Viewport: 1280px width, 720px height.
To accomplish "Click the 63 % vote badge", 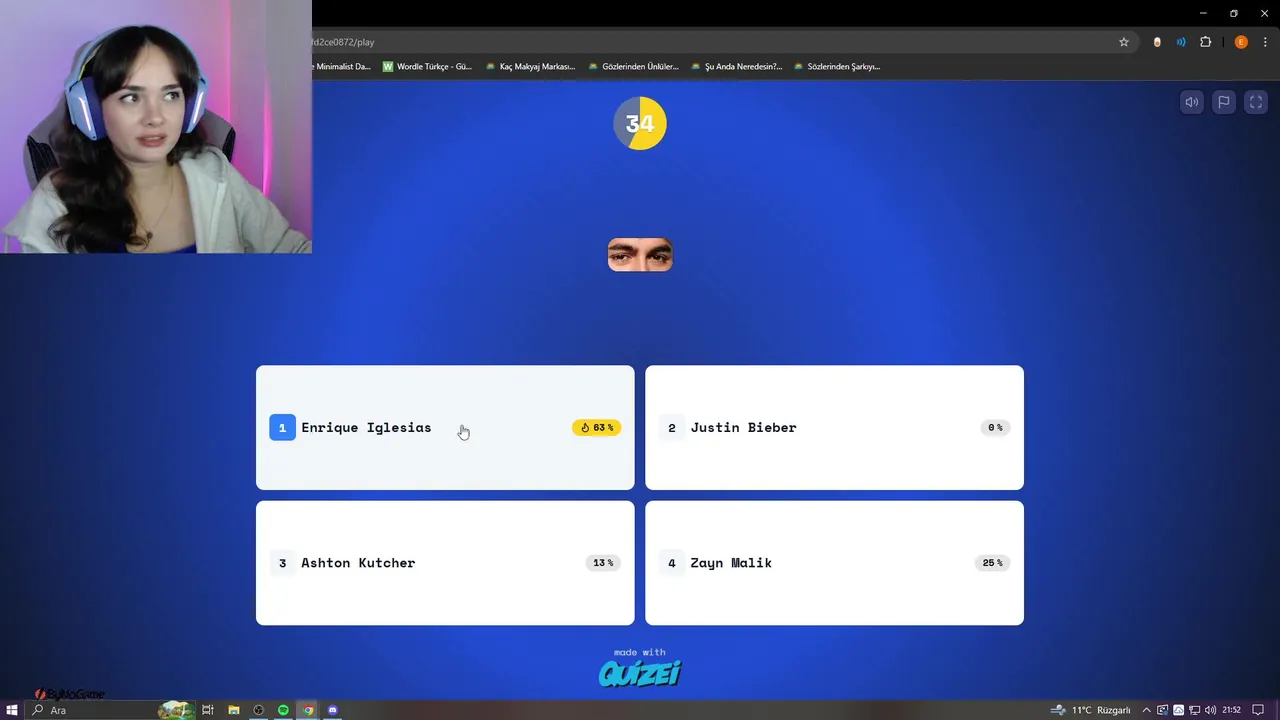I will pyautogui.click(x=597, y=427).
